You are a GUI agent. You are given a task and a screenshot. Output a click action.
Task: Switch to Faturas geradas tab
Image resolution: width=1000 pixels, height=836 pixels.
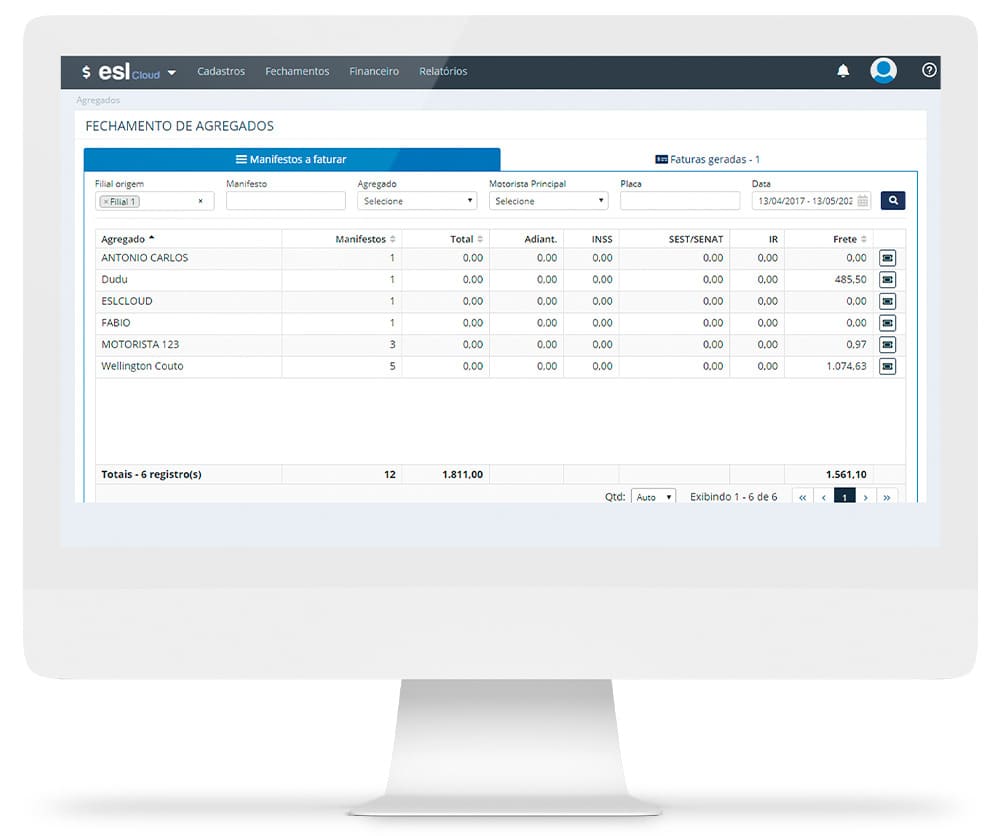coord(708,160)
